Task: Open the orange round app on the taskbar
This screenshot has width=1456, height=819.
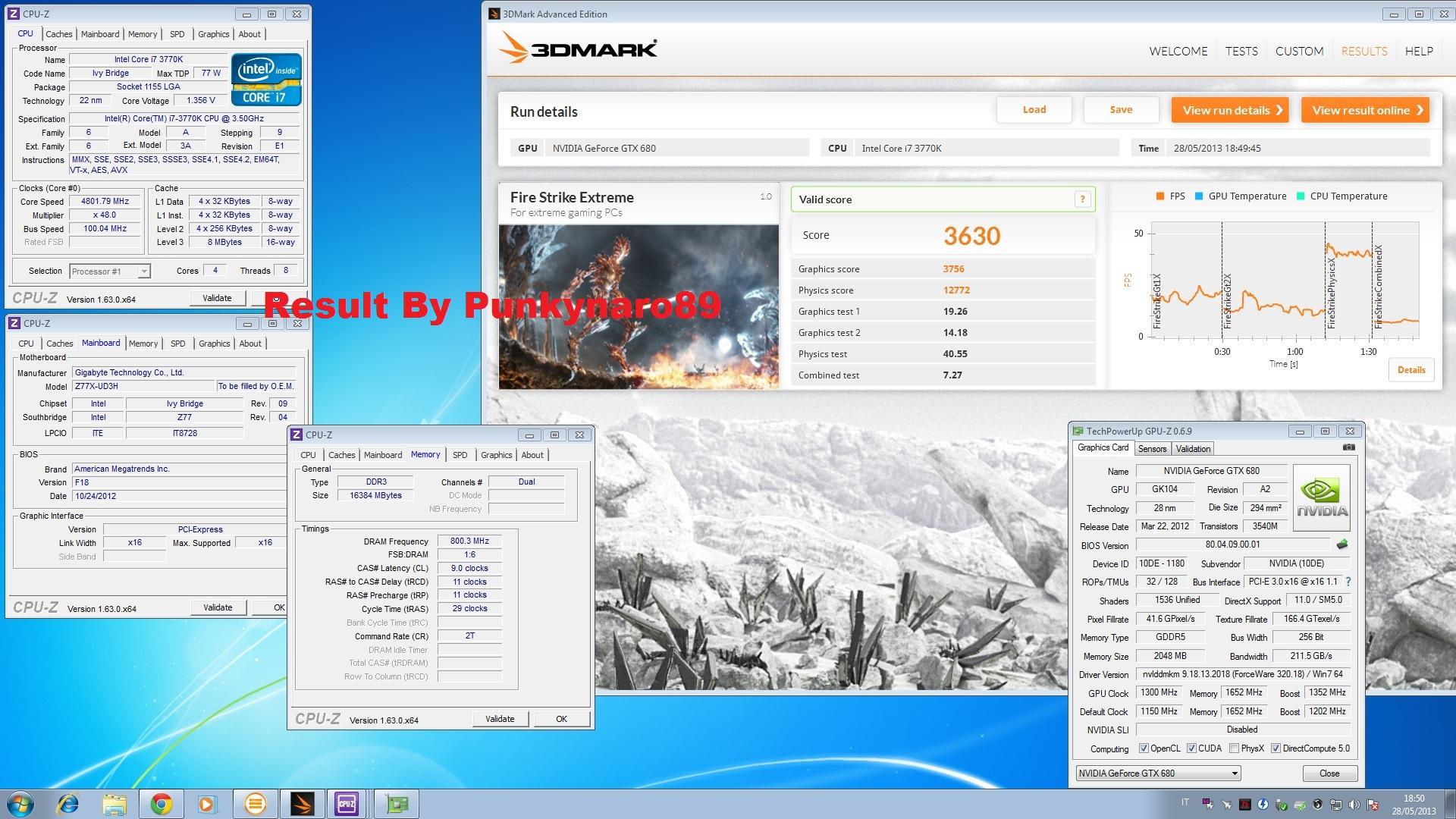Action: click(x=256, y=804)
